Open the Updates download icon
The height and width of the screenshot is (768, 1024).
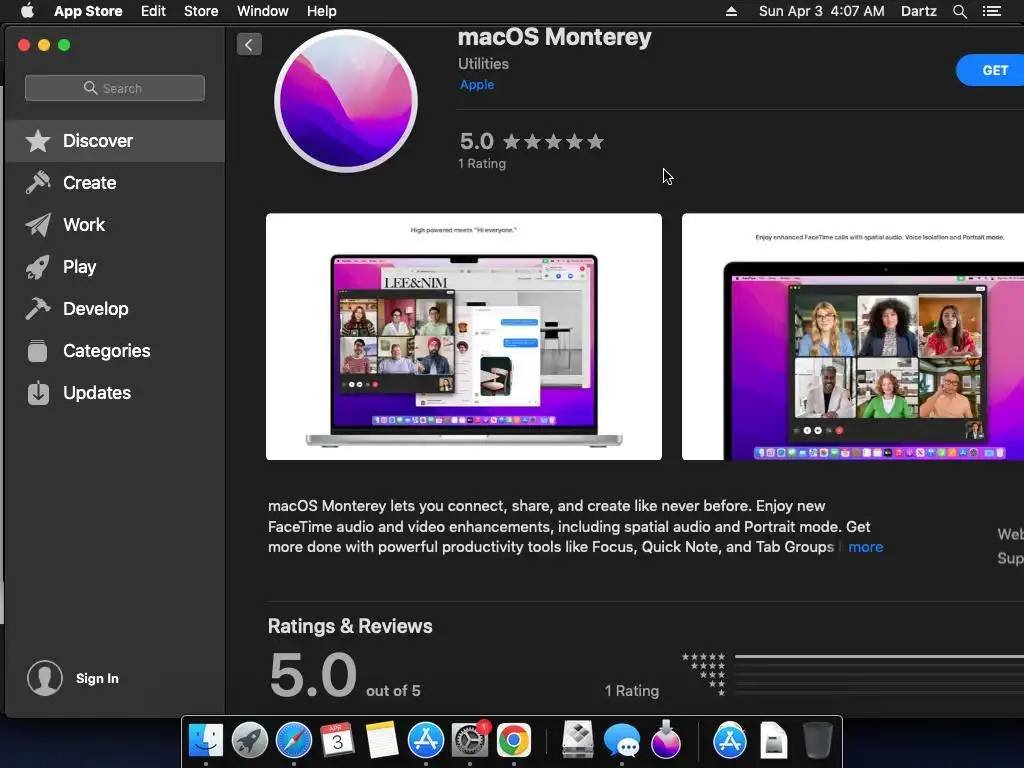(x=38, y=392)
